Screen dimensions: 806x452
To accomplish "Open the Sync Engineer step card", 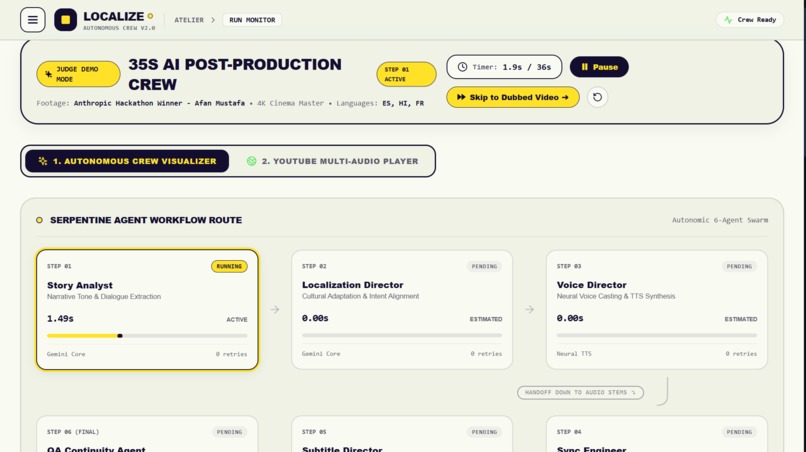I will pos(657,435).
